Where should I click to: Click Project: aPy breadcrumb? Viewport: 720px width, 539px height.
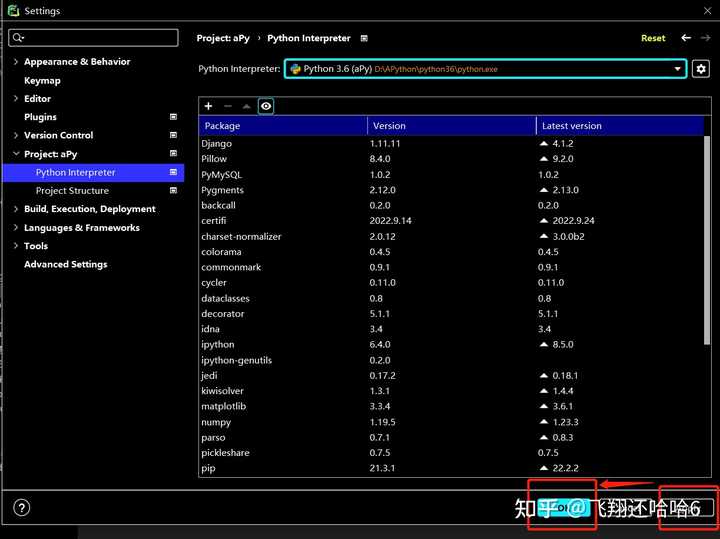point(223,38)
